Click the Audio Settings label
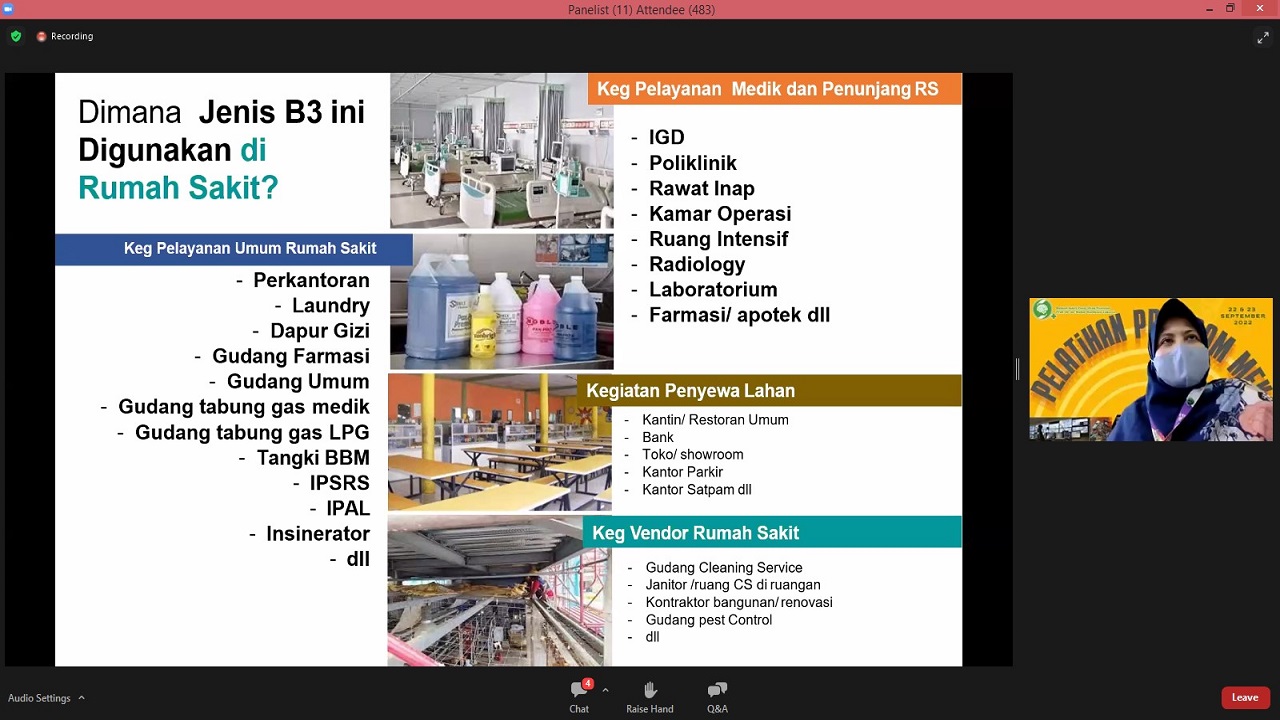 click(39, 698)
